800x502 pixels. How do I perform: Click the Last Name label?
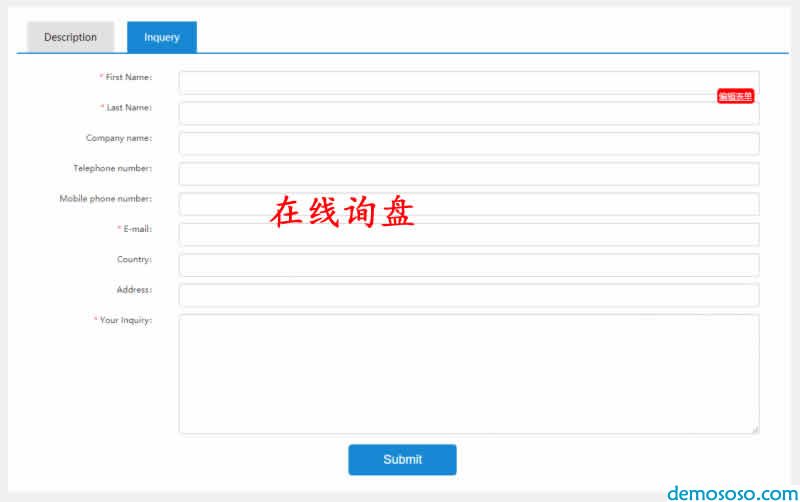pyautogui.click(x=129, y=108)
